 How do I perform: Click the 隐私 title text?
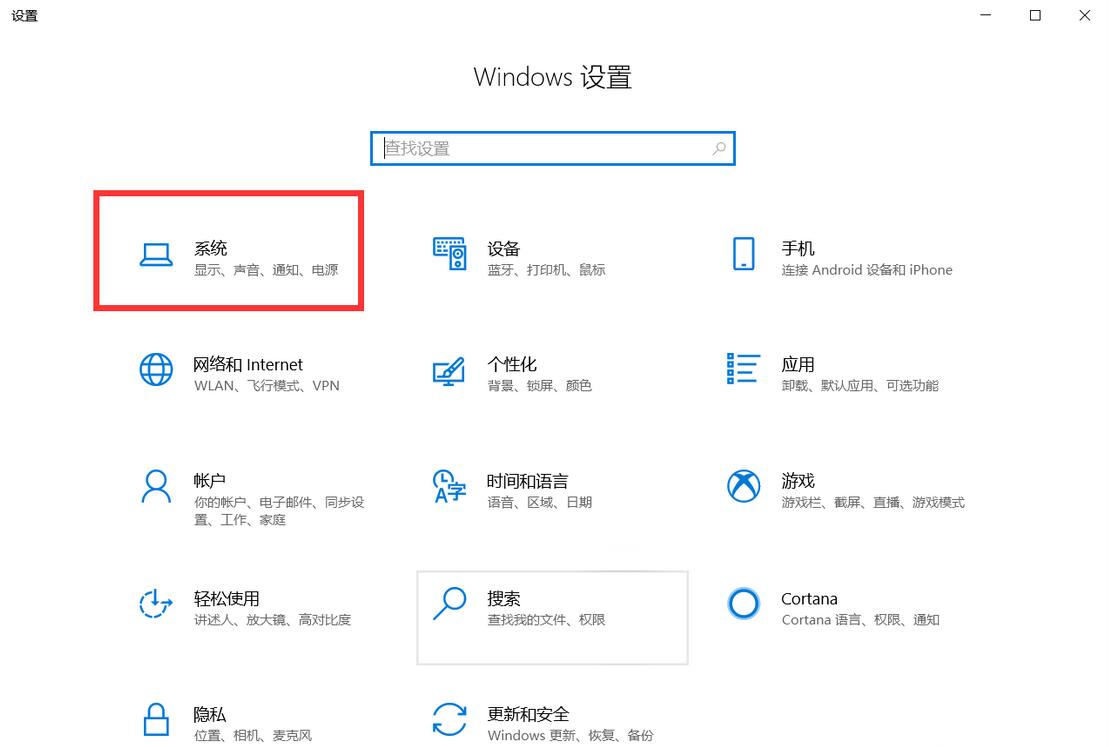pyautogui.click(x=210, y=714)
